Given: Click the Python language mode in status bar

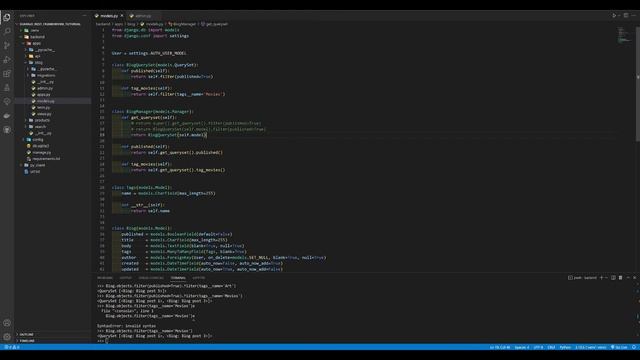Looking at the screenshot, I should pyautogui.click(x=565, y=347).
